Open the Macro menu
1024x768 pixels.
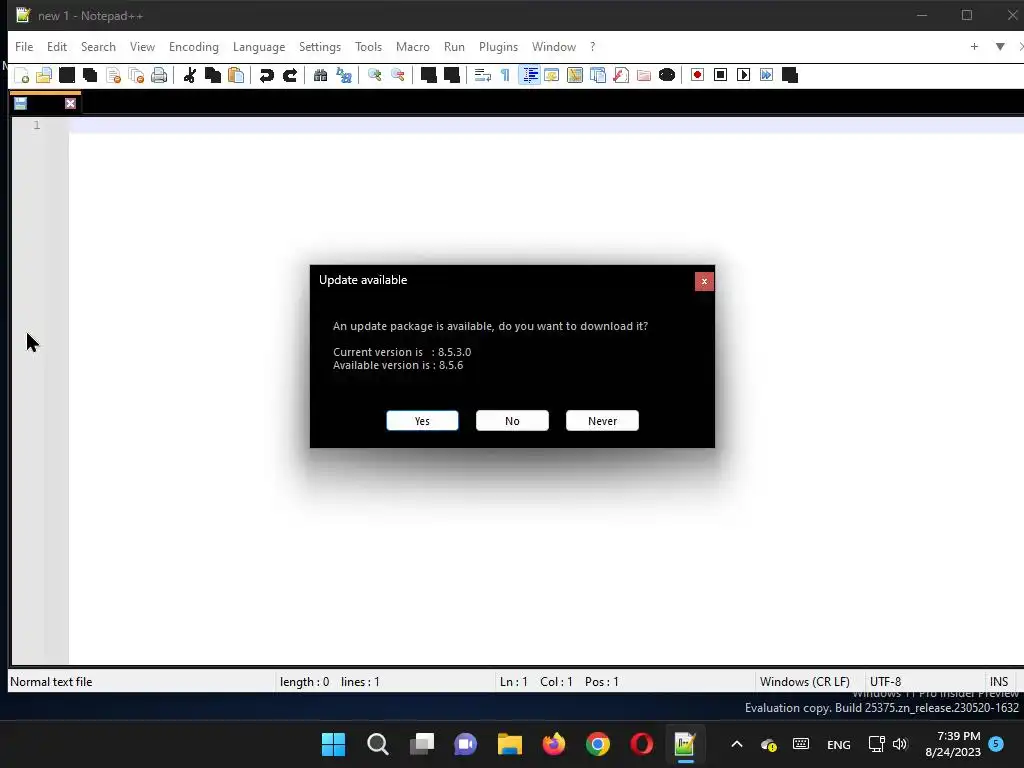[x=413, y=47]
